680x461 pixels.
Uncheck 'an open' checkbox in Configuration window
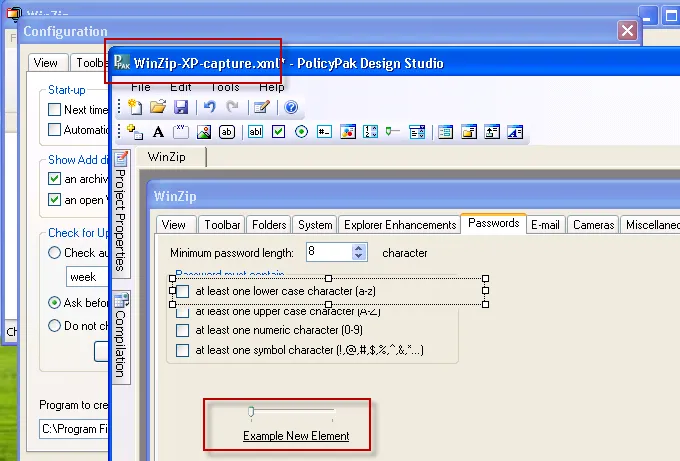54,199
